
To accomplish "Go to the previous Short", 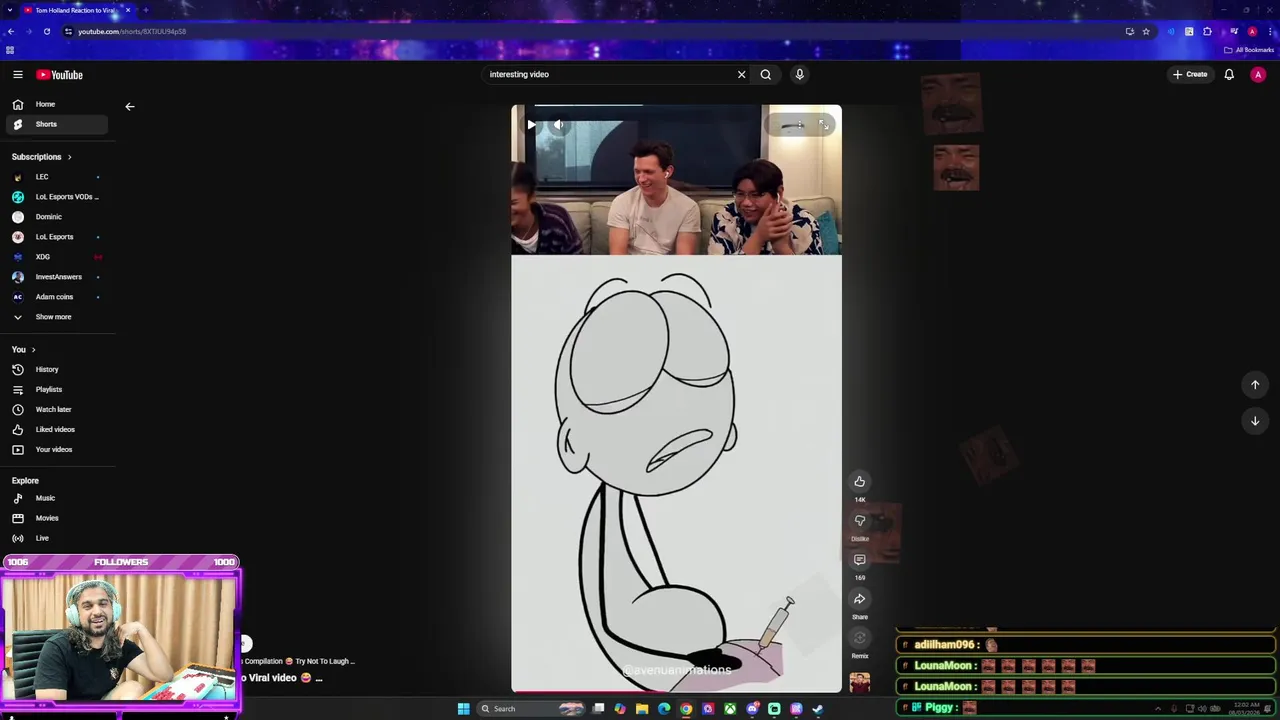I will pyautogui.click(x=1255, y=385).
